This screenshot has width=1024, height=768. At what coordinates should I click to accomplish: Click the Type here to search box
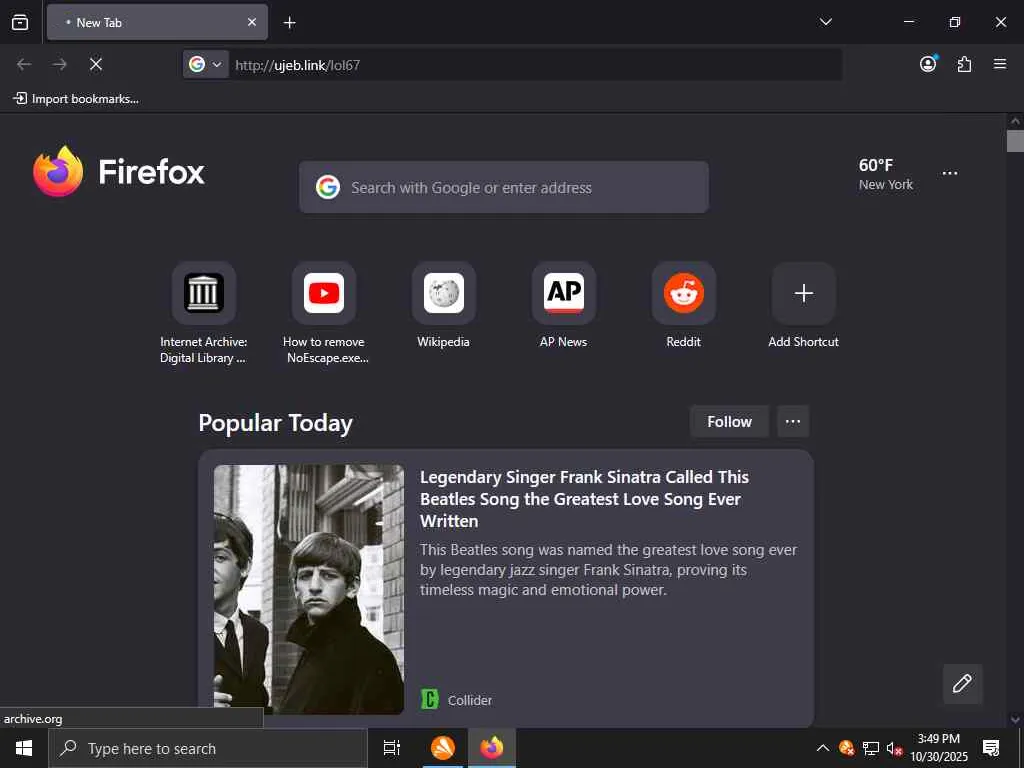pos(208,748)
